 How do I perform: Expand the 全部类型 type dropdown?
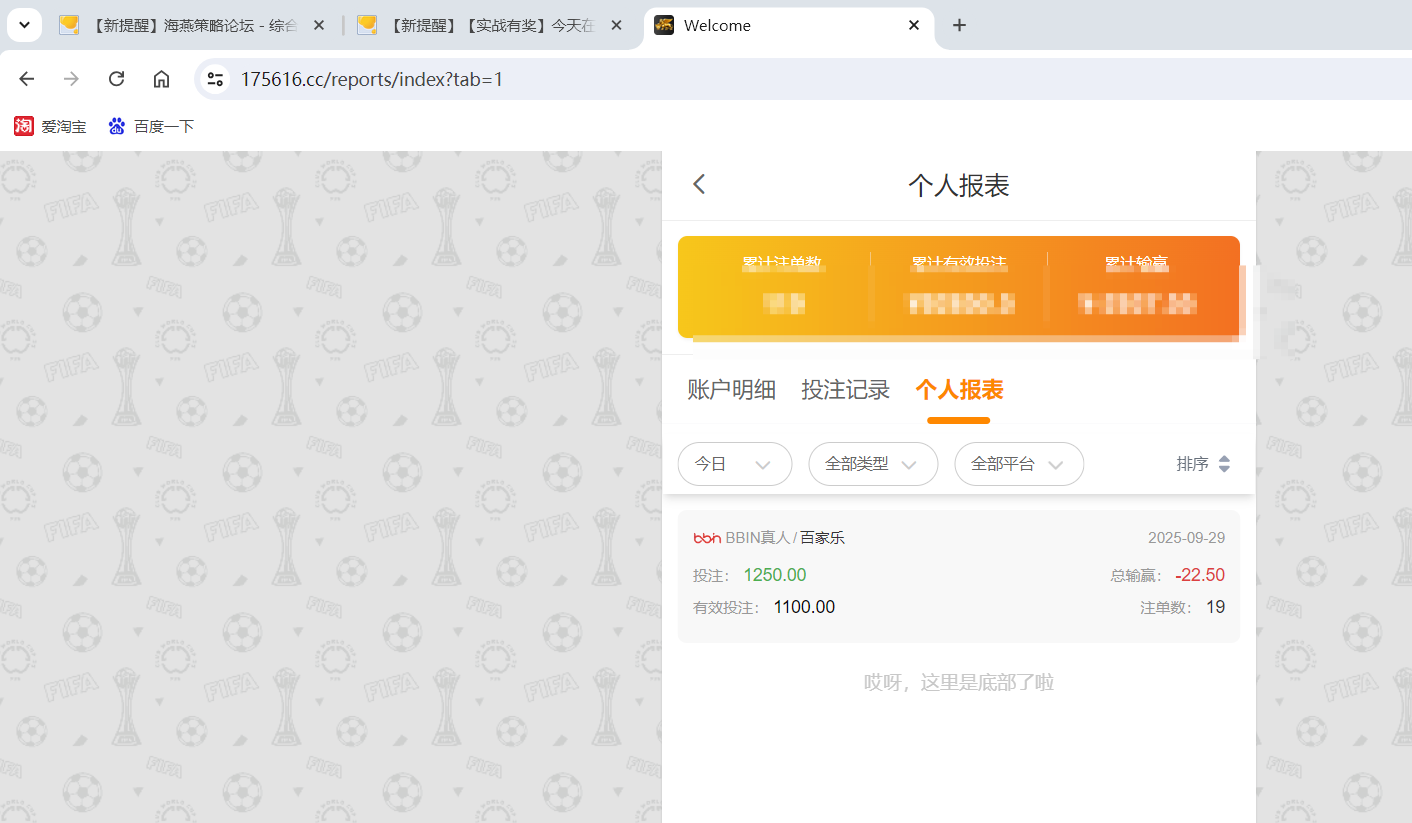tap(872, 463)
